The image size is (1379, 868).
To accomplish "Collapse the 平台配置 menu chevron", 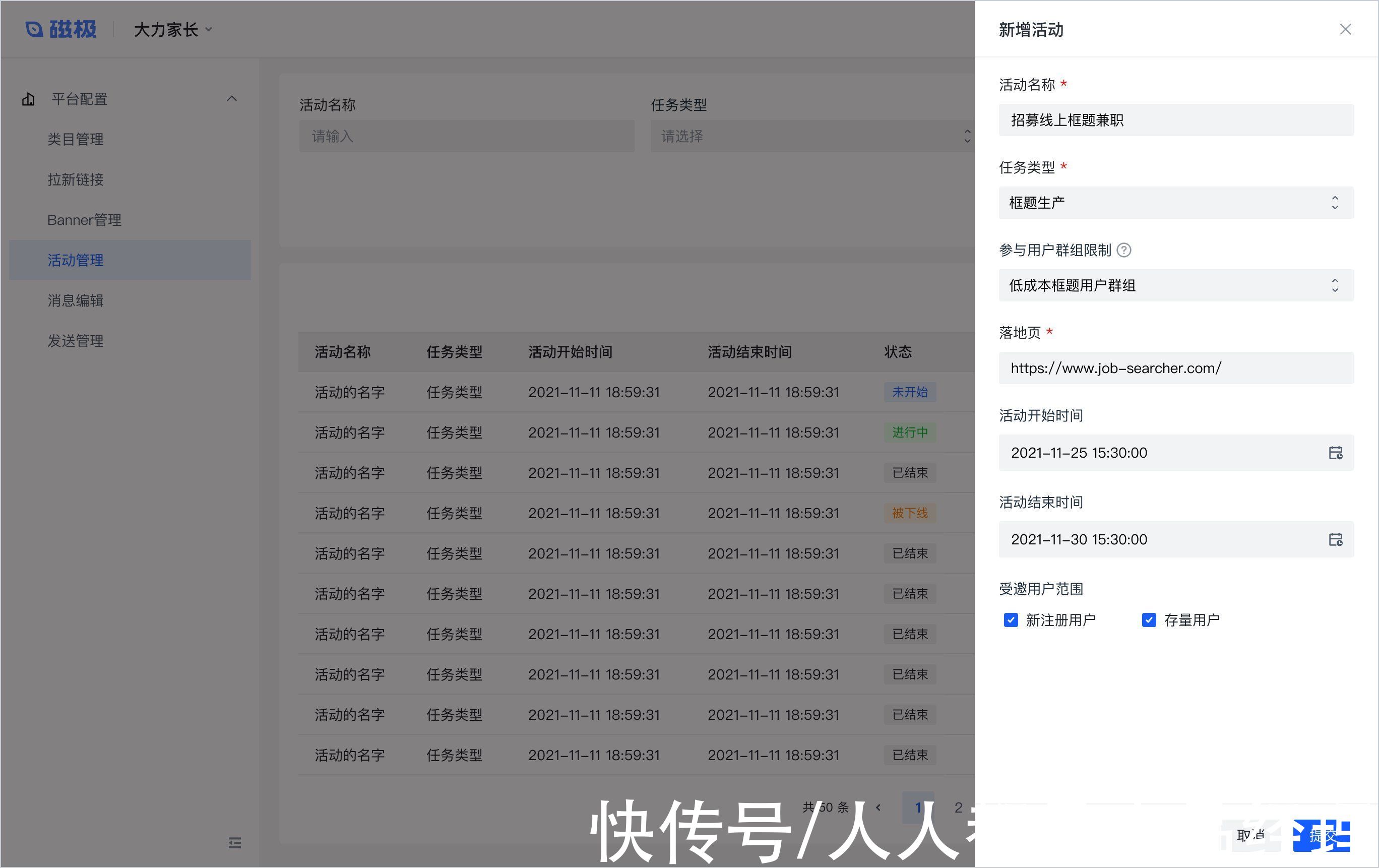I will point(232,99).
